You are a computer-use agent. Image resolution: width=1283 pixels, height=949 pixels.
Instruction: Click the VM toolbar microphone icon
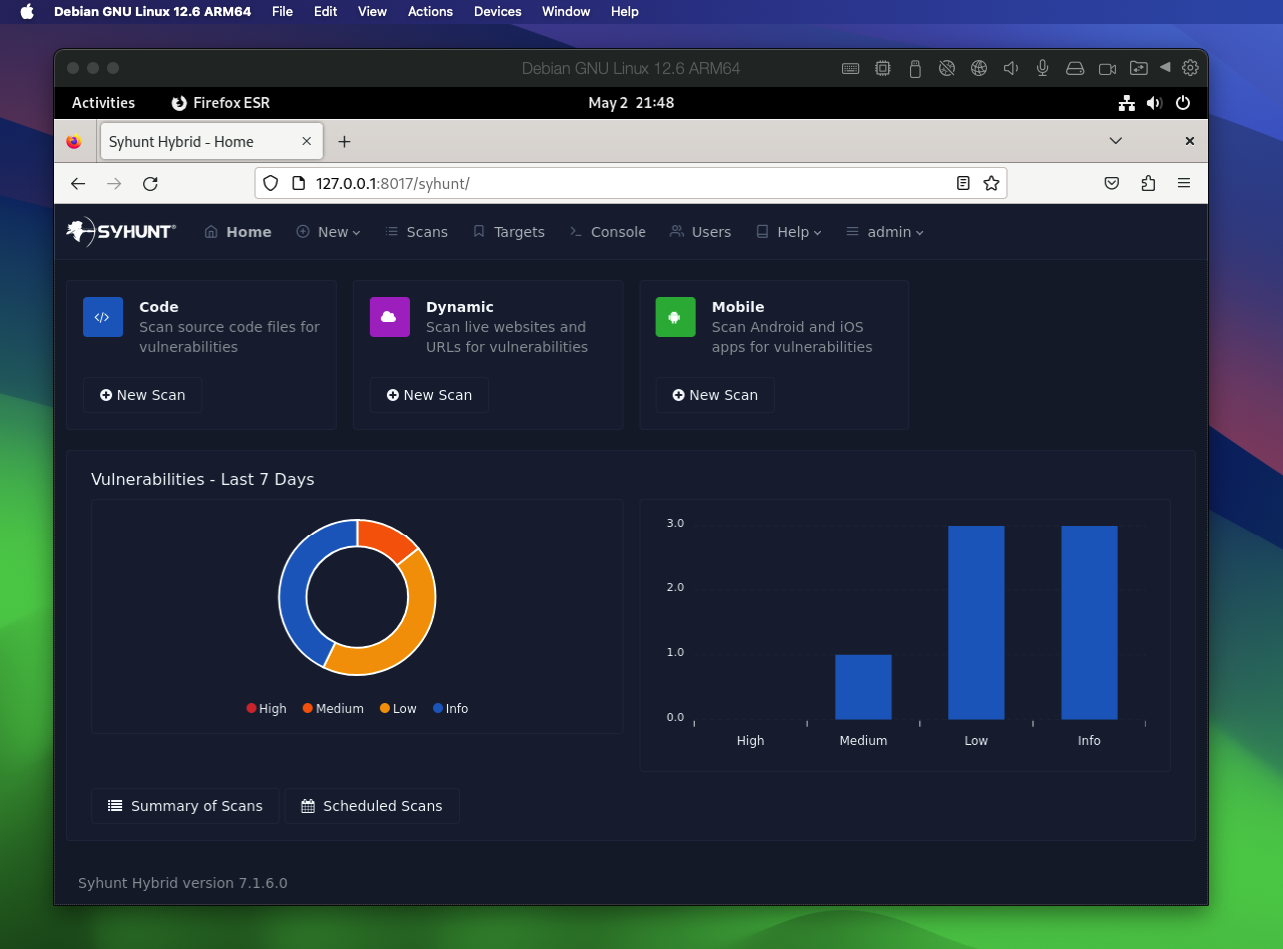pyautogui.click(x=1043, y=68)
